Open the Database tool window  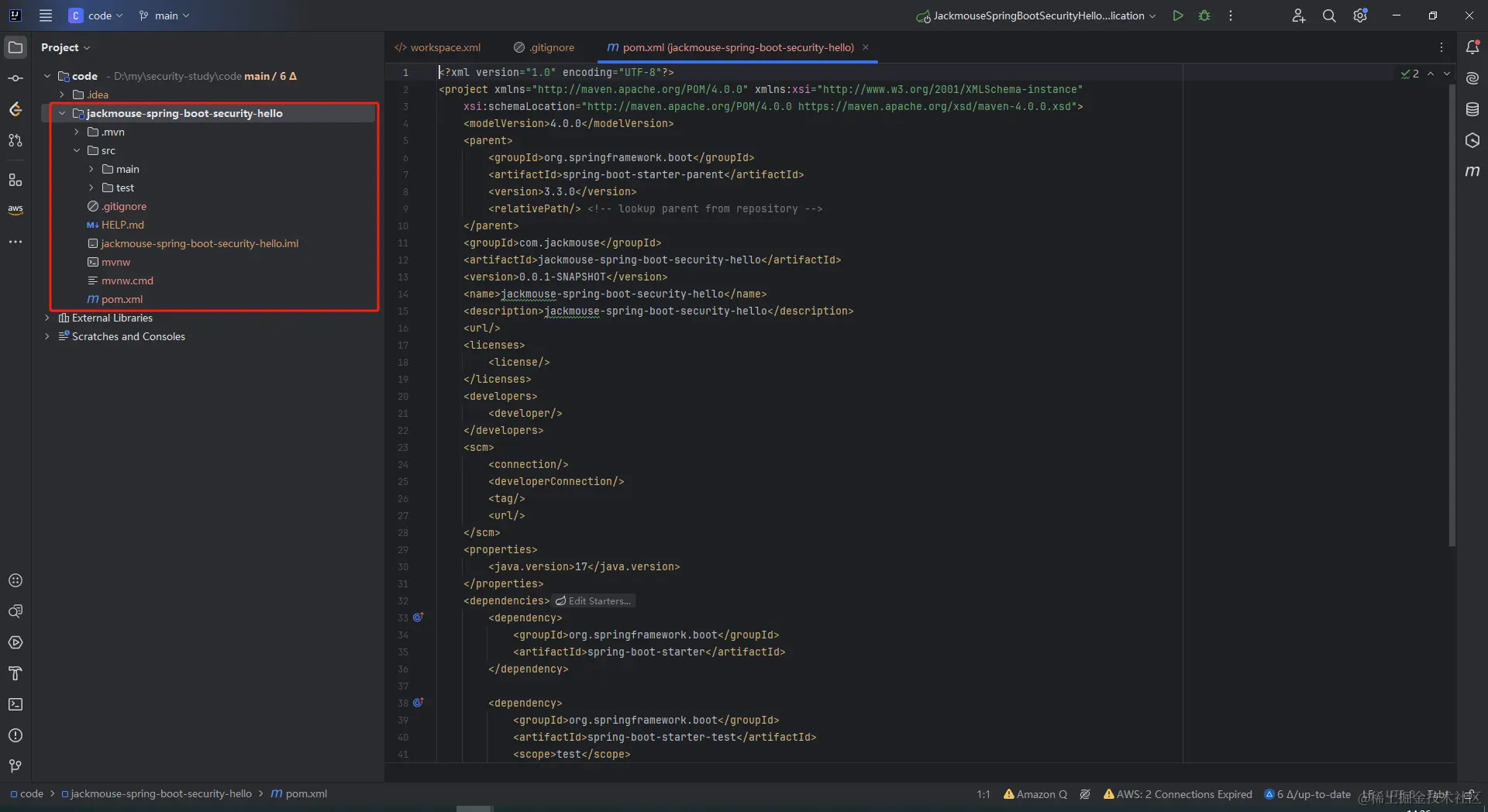point(1472,109)
